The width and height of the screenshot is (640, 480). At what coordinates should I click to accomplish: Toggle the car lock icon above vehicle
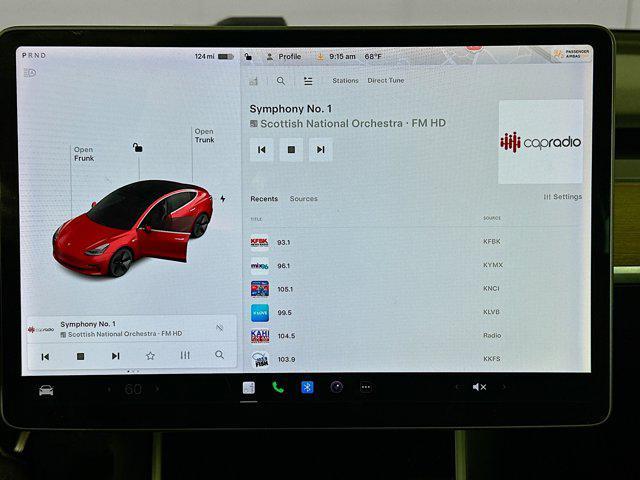pyautogui.click(x=137, y=148)
